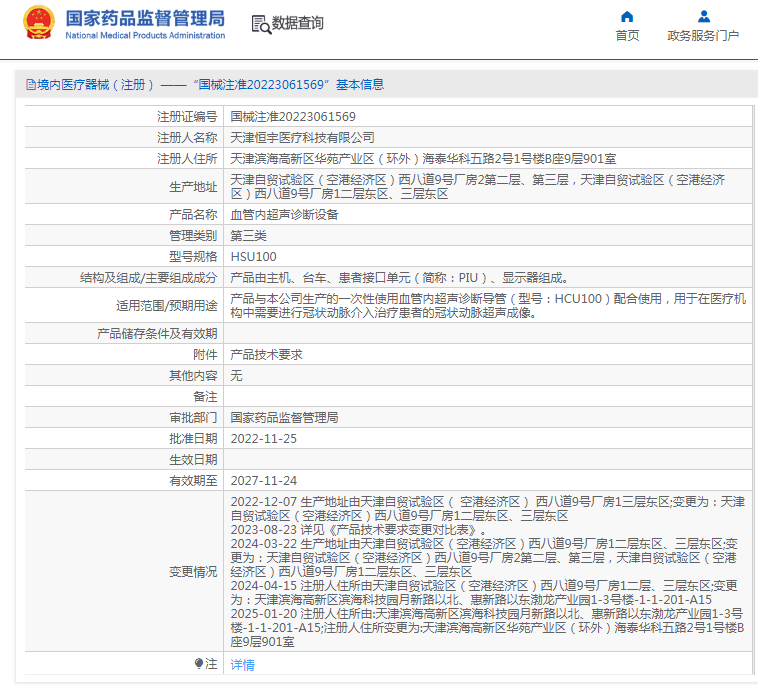
Task: Click National Medical Products Administration subtitle
Action: (145, 35)
